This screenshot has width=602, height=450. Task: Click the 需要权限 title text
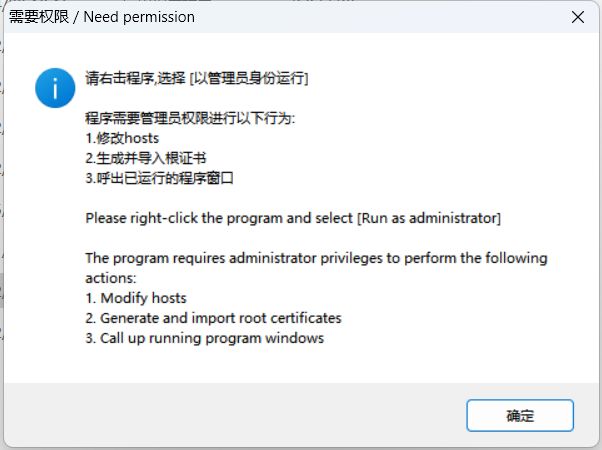pyautogui.click(x=39, y=17)
